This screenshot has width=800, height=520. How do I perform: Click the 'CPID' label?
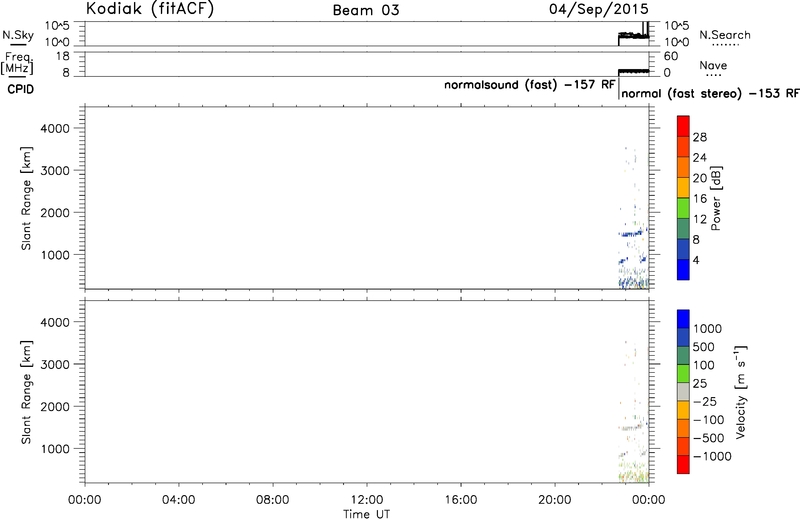tap(20, 89)
